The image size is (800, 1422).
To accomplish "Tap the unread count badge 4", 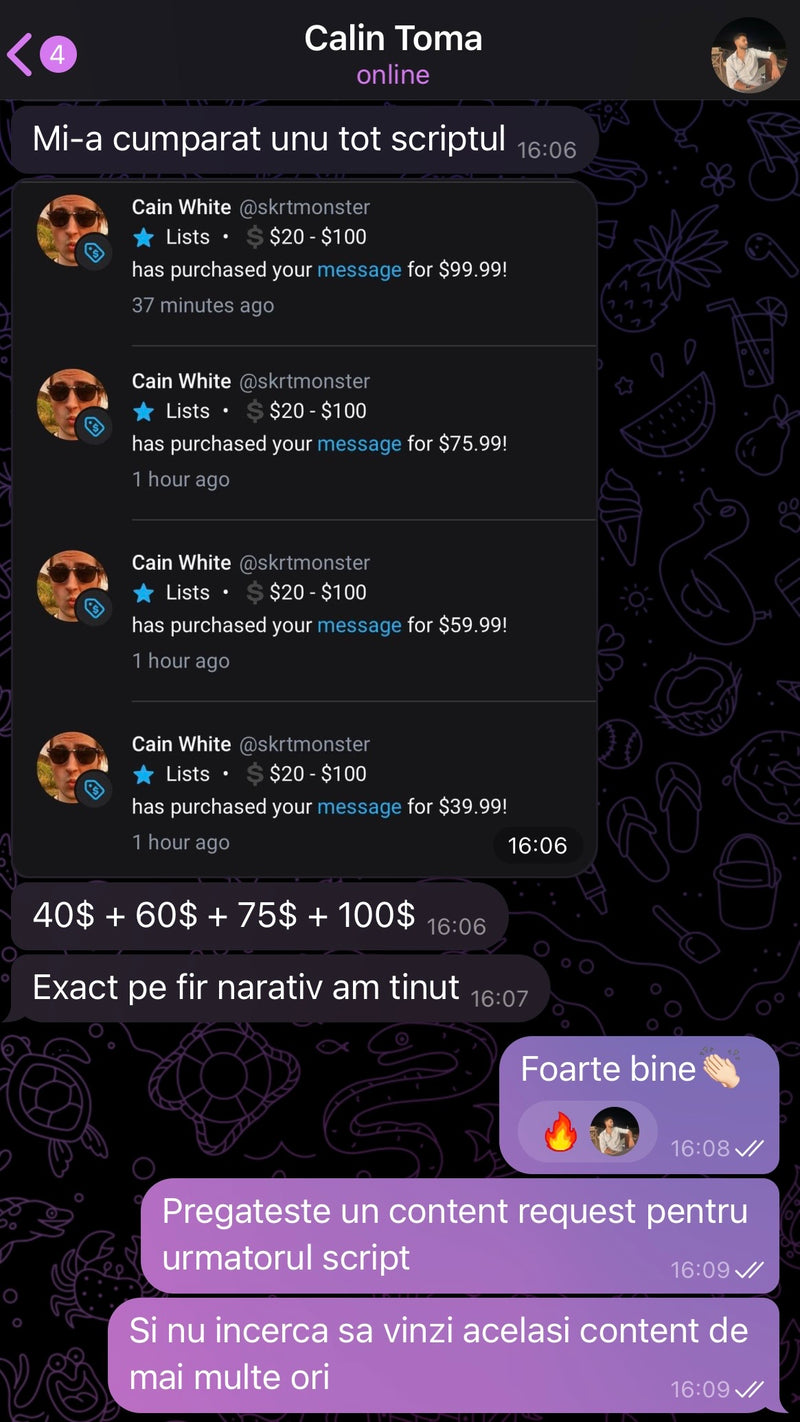I will coord(57,54).
